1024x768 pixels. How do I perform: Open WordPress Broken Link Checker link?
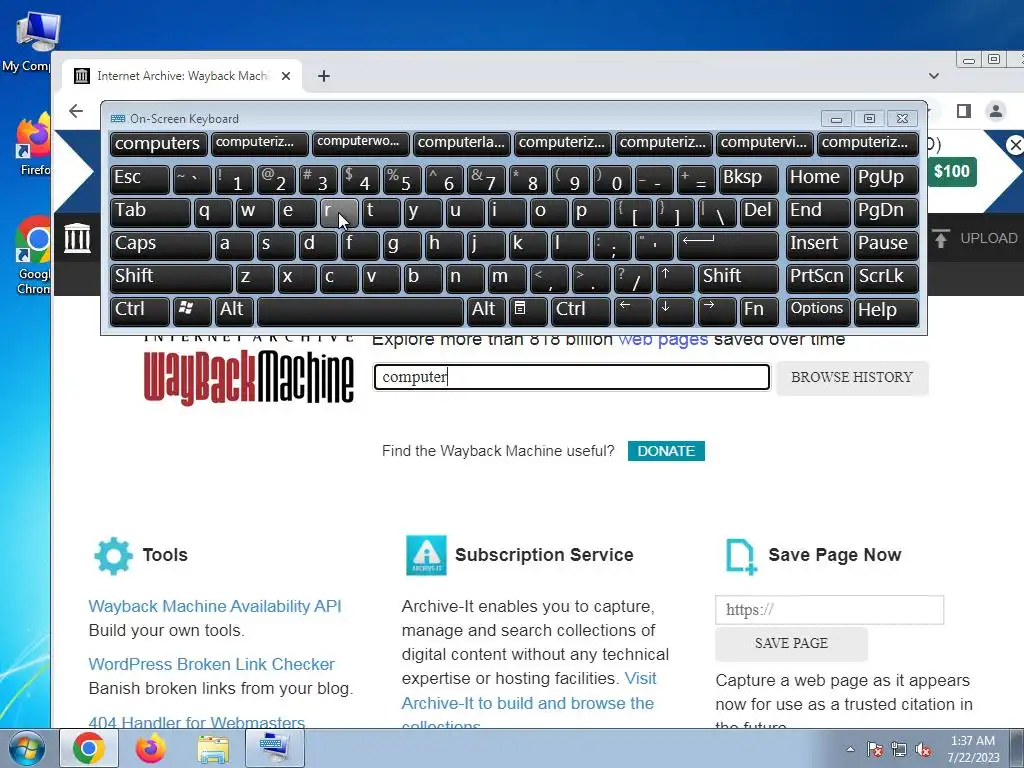click(x=212, y=664)
